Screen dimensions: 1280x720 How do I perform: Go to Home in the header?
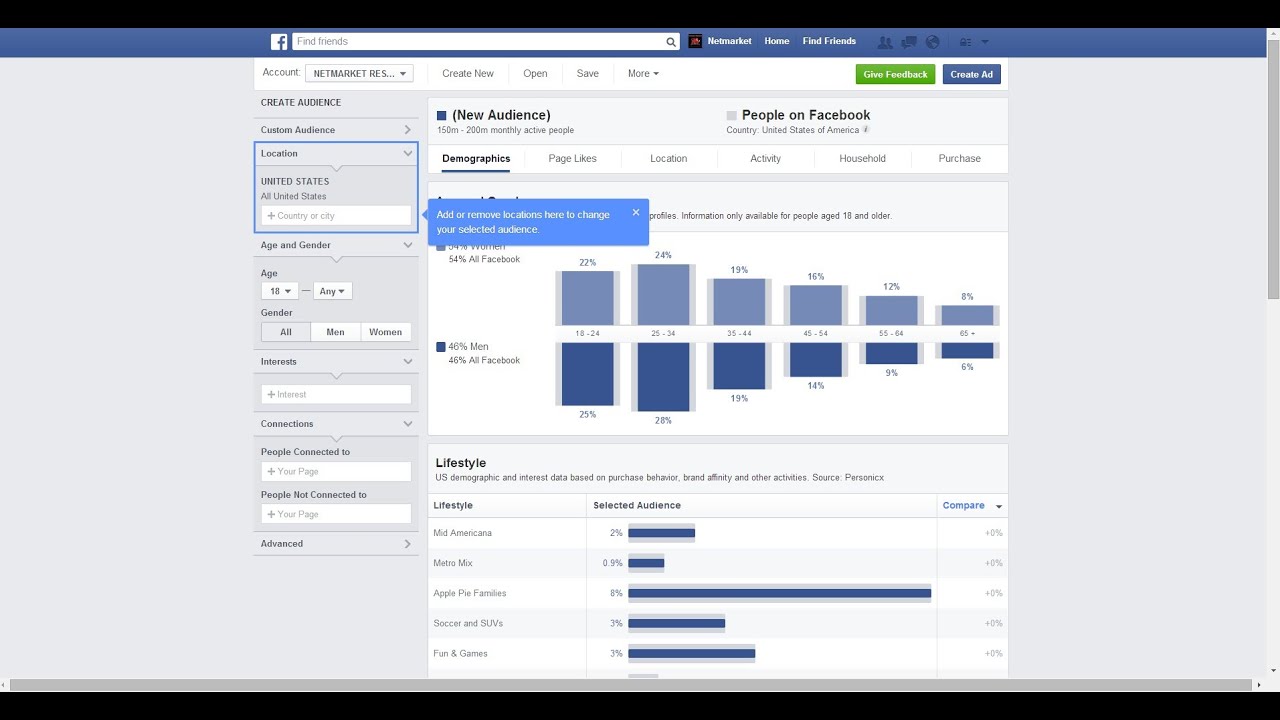click(x=777, y=42)
